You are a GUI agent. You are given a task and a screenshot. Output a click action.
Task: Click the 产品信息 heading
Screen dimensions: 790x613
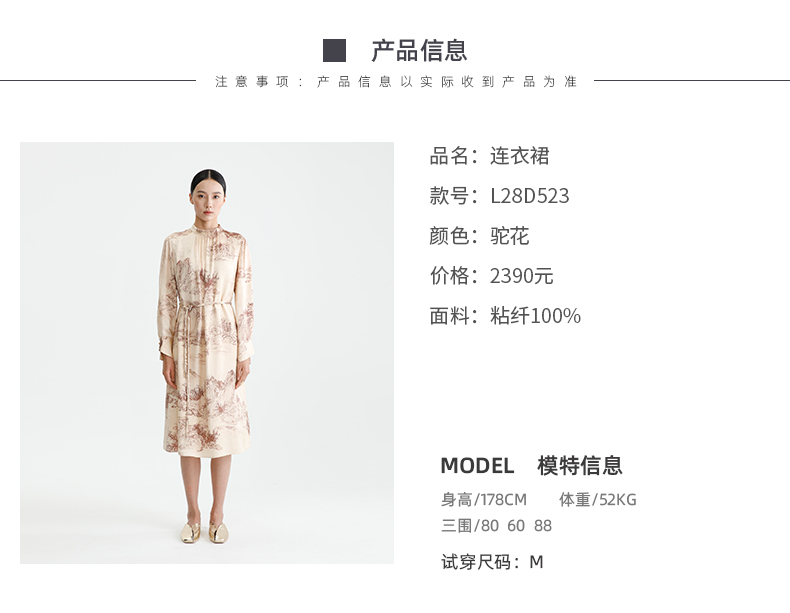coord(419,51)
